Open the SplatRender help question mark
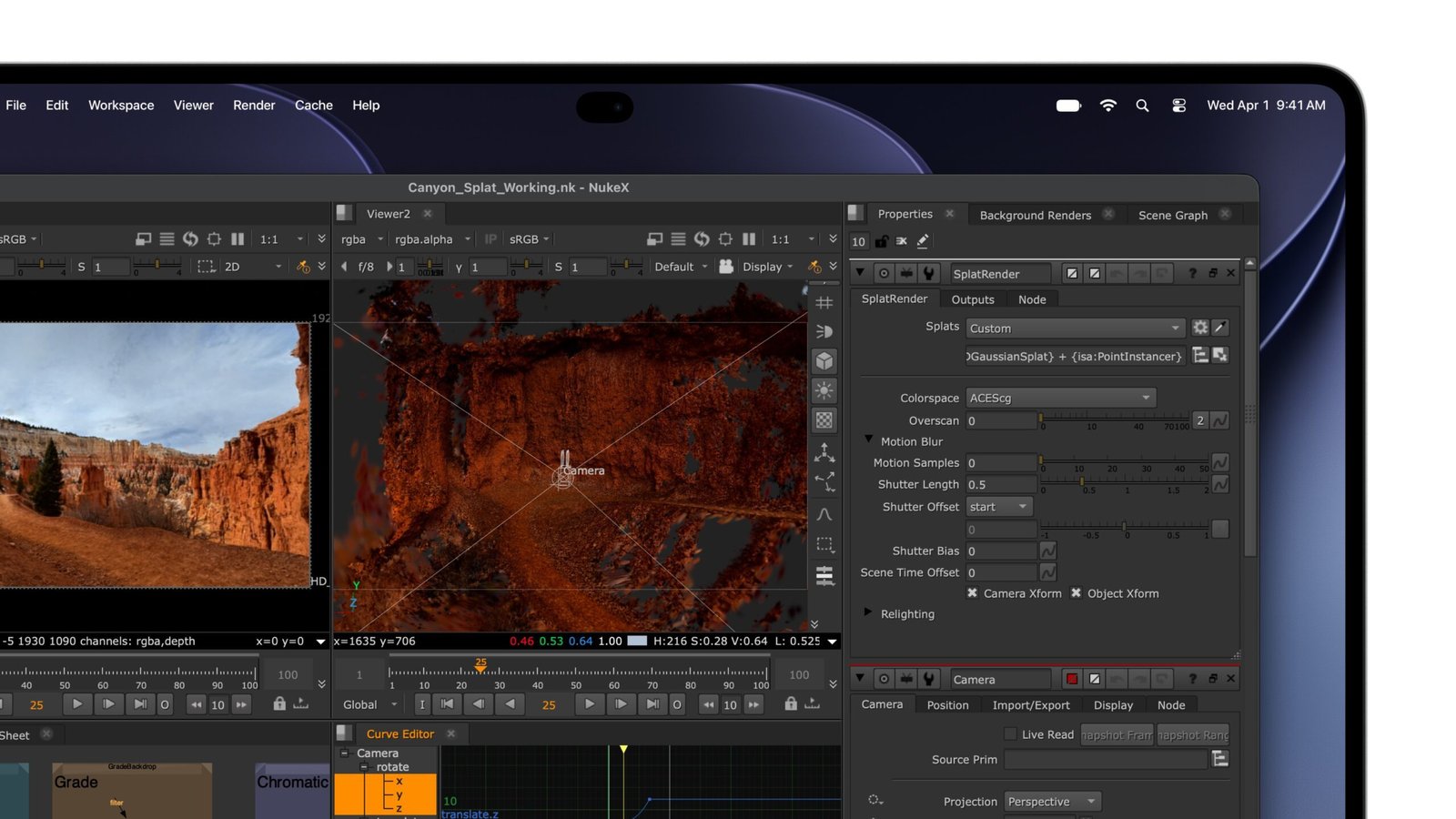Screen dimensions: 1456x819 click(1192, 273)
